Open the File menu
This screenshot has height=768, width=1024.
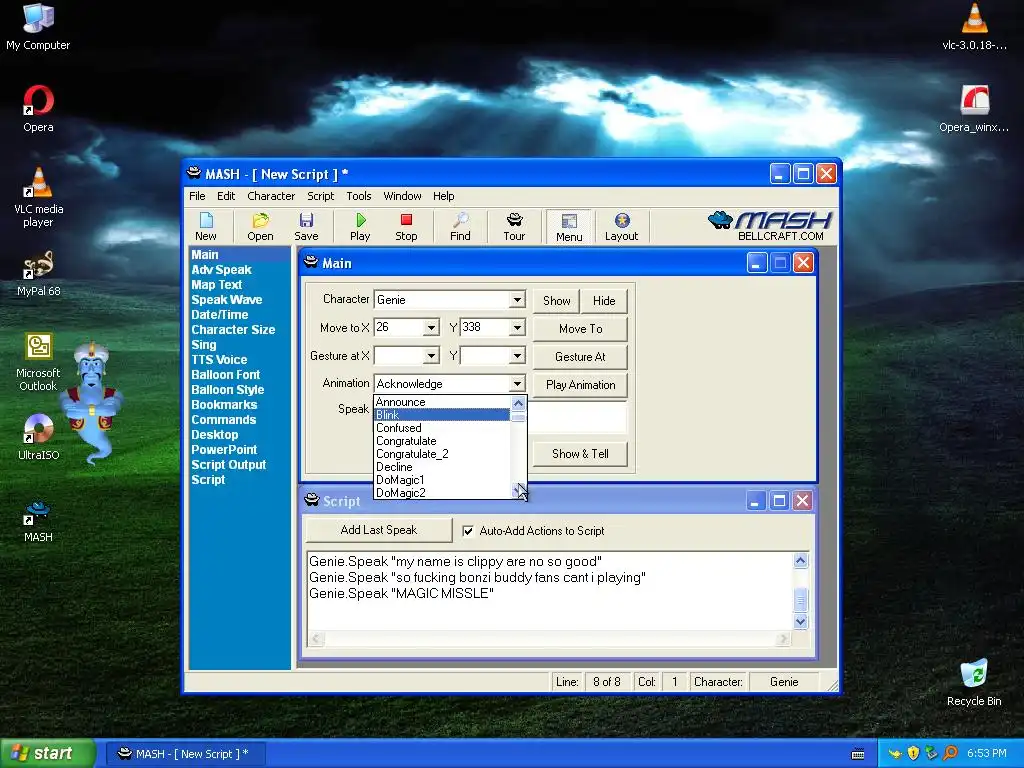pyautogui.click(x=197, y=196)
